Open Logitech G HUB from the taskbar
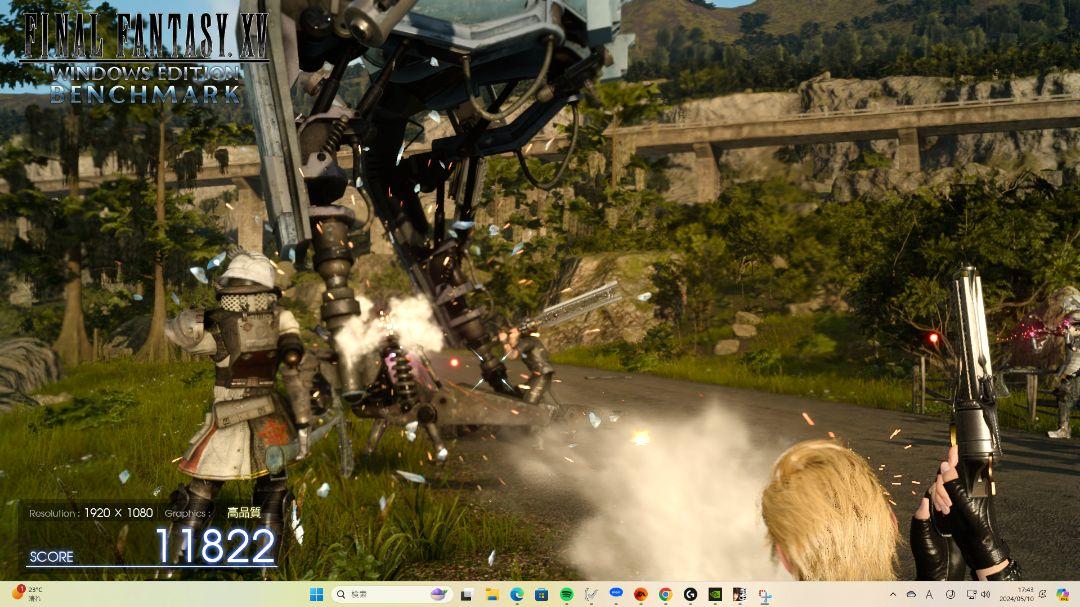The height and width of the screenshot is (607, 1080). (x=689, y=595)
